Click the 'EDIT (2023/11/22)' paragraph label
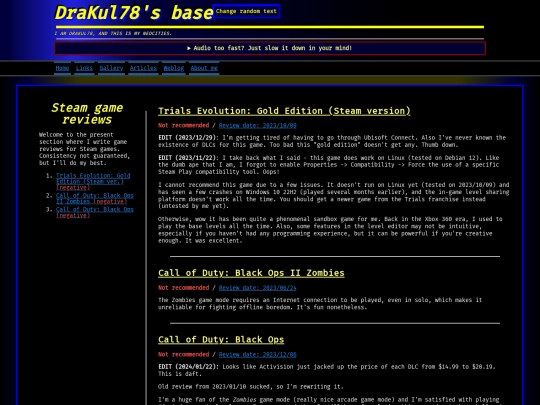 188,158
